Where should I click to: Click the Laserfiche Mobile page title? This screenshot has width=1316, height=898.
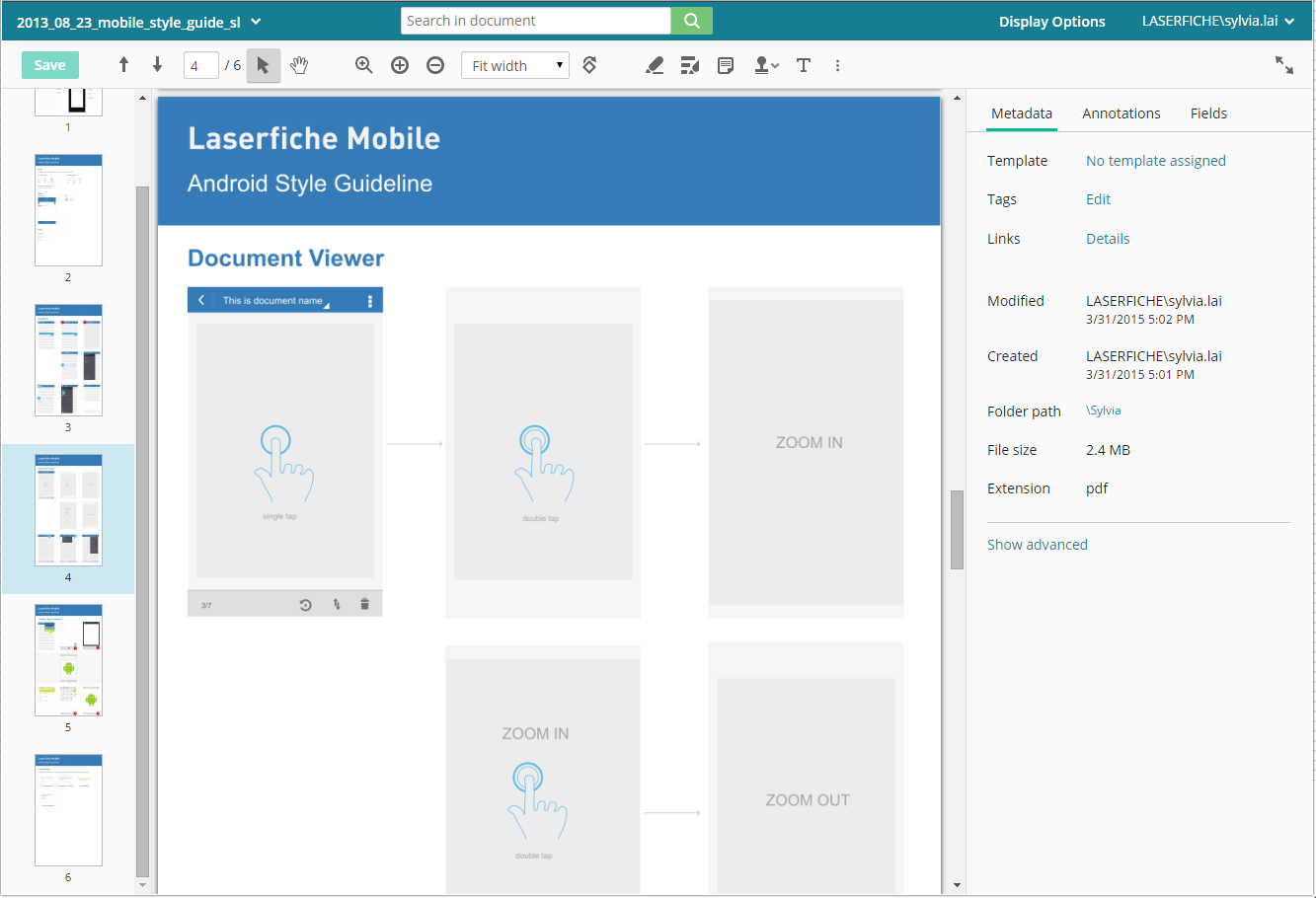click(314, 138)
